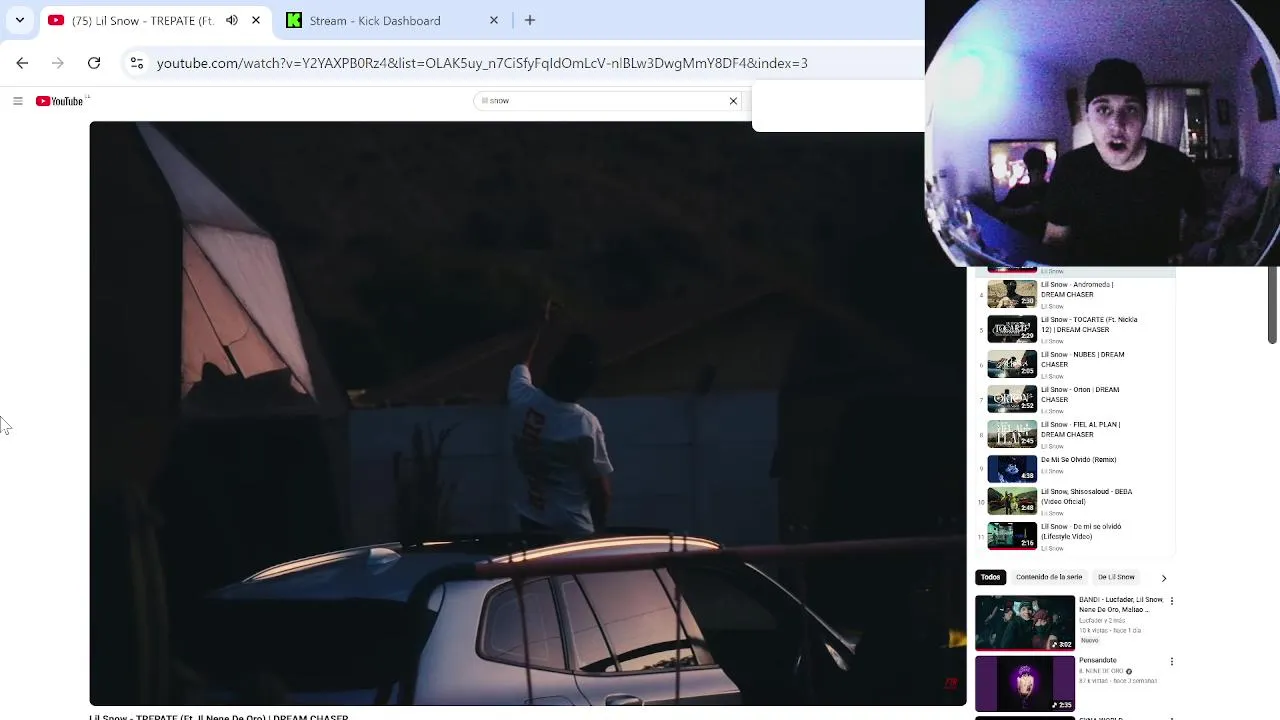1280x720 pixels.
Task: Play Lil Snow, Shisosaloud - BEBA title
Action: coord(1086,496)
